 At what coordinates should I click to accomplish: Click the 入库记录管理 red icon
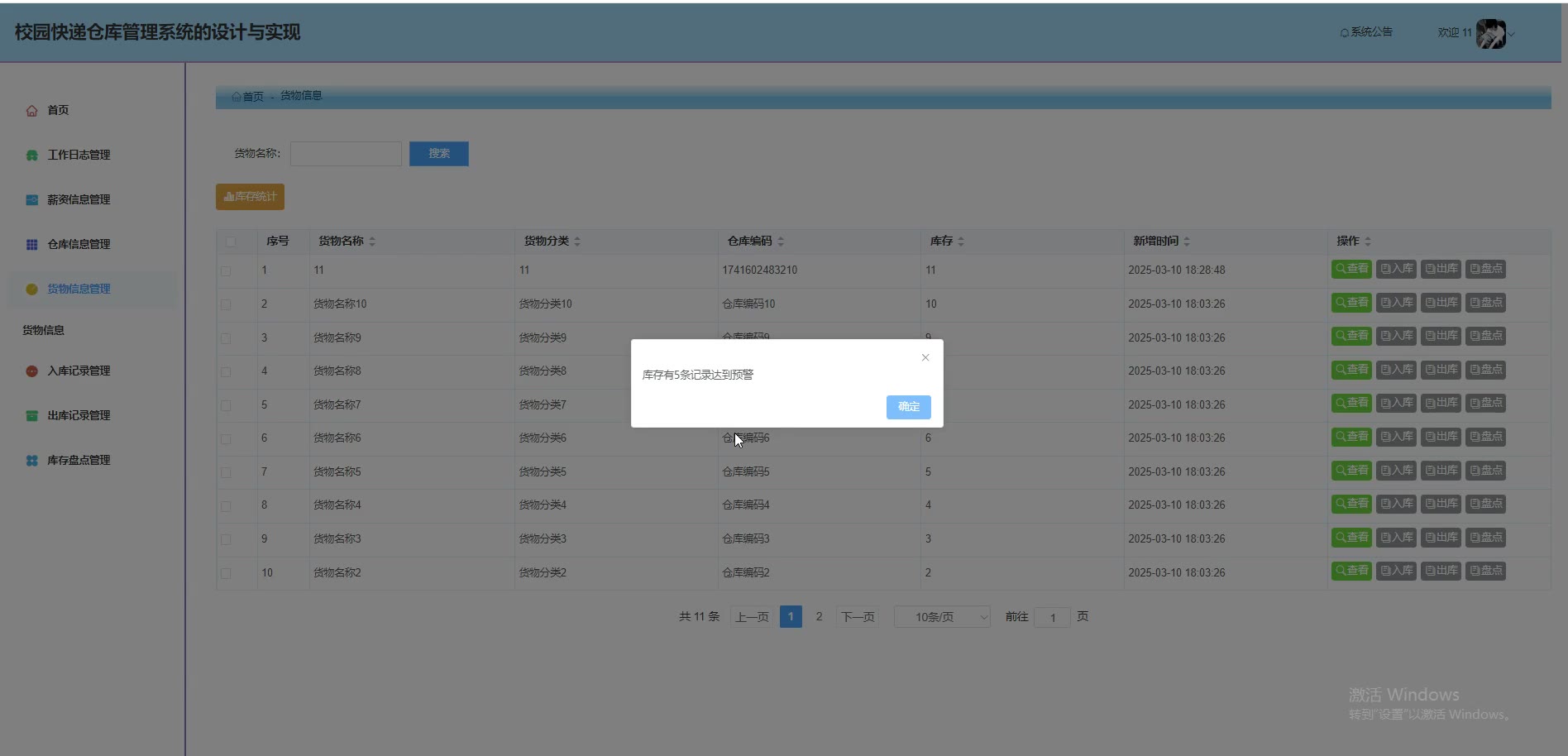point(31,371)
